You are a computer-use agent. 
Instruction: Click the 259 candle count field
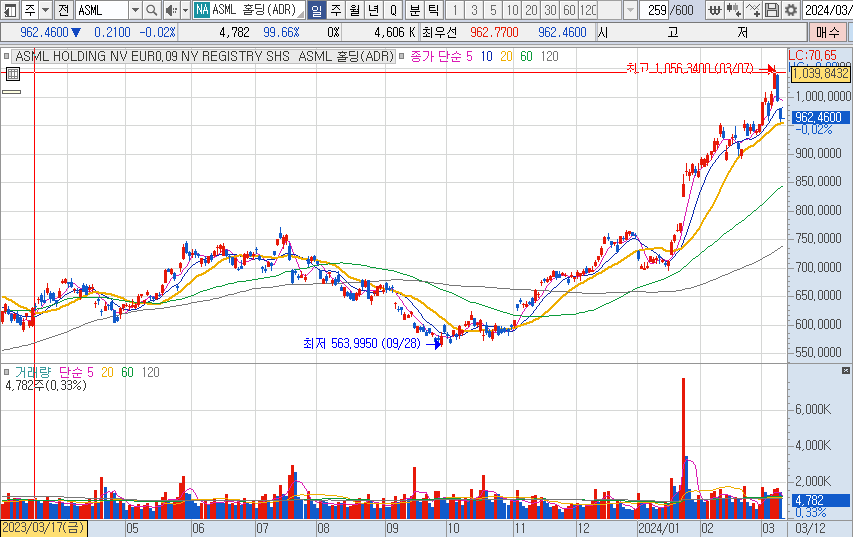click(657, 10)
